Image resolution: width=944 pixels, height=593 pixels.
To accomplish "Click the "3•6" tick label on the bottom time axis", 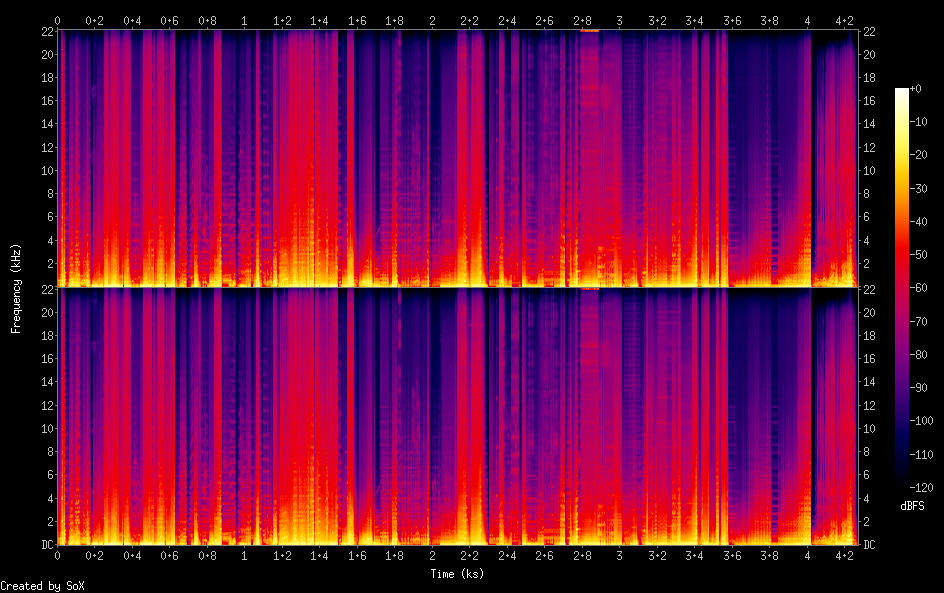I will click(733, 555).
